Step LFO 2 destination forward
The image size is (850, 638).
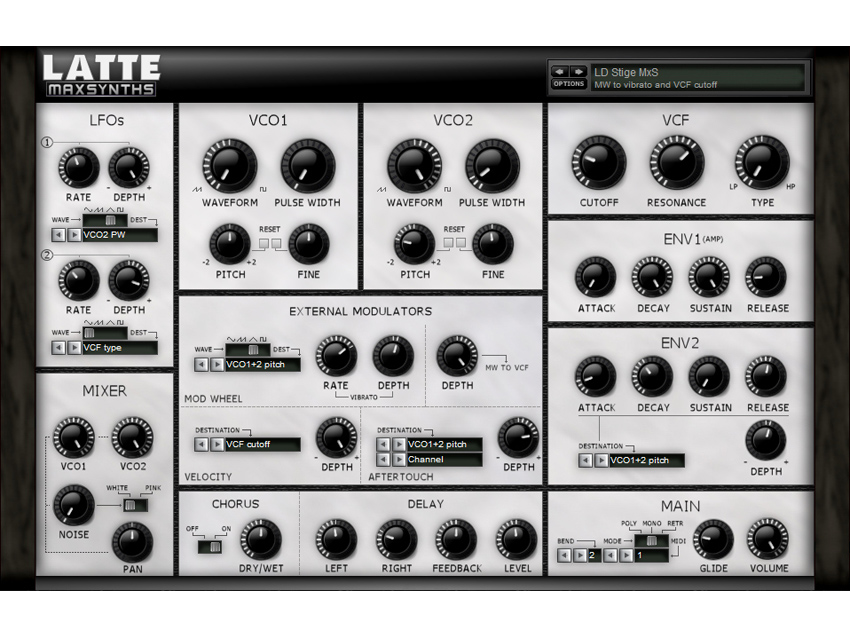(74, 348)
